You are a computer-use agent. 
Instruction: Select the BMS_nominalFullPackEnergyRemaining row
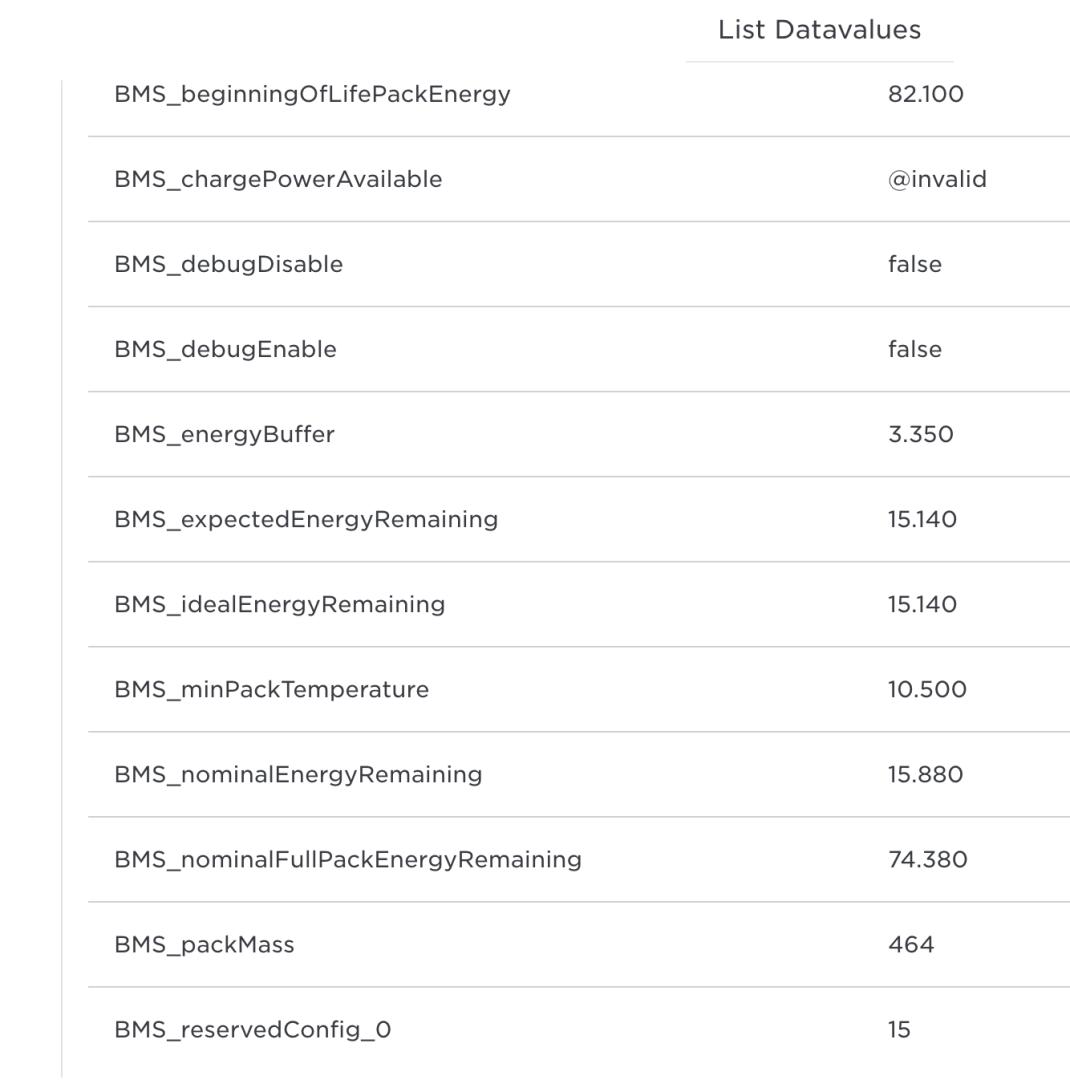tap(347, 859)
